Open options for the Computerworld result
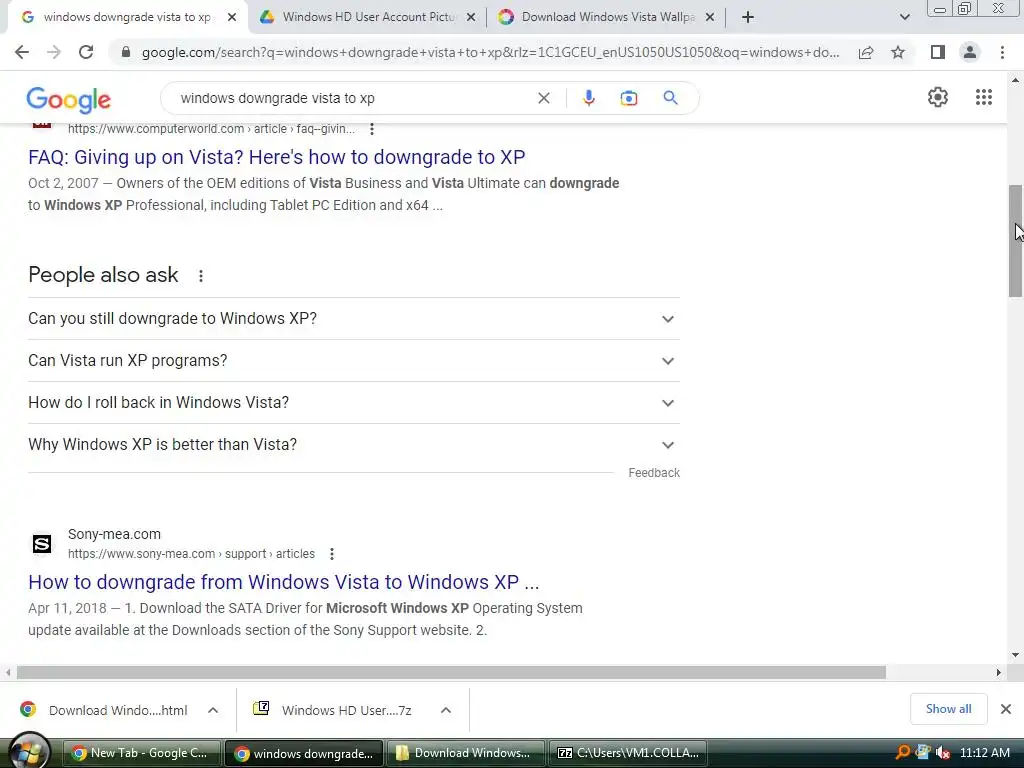1024x768 pixels. pos(372,129)
